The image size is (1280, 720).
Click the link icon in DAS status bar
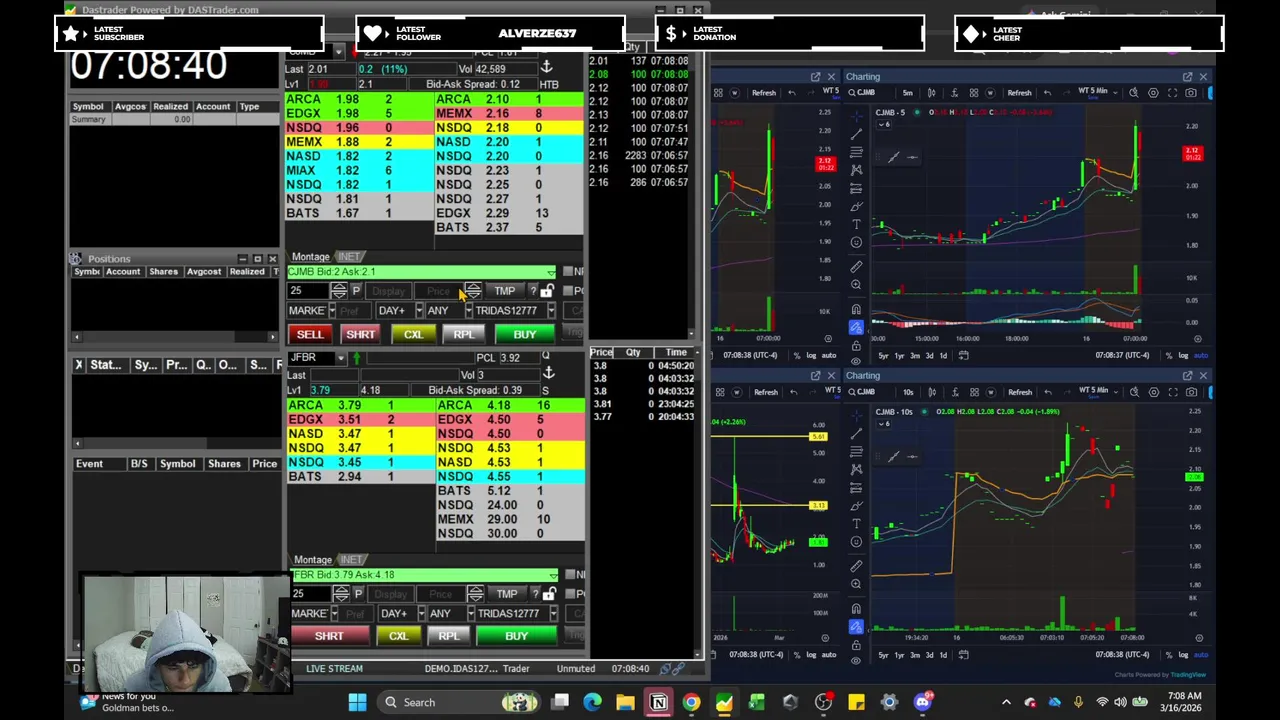[x=678, y=668]
